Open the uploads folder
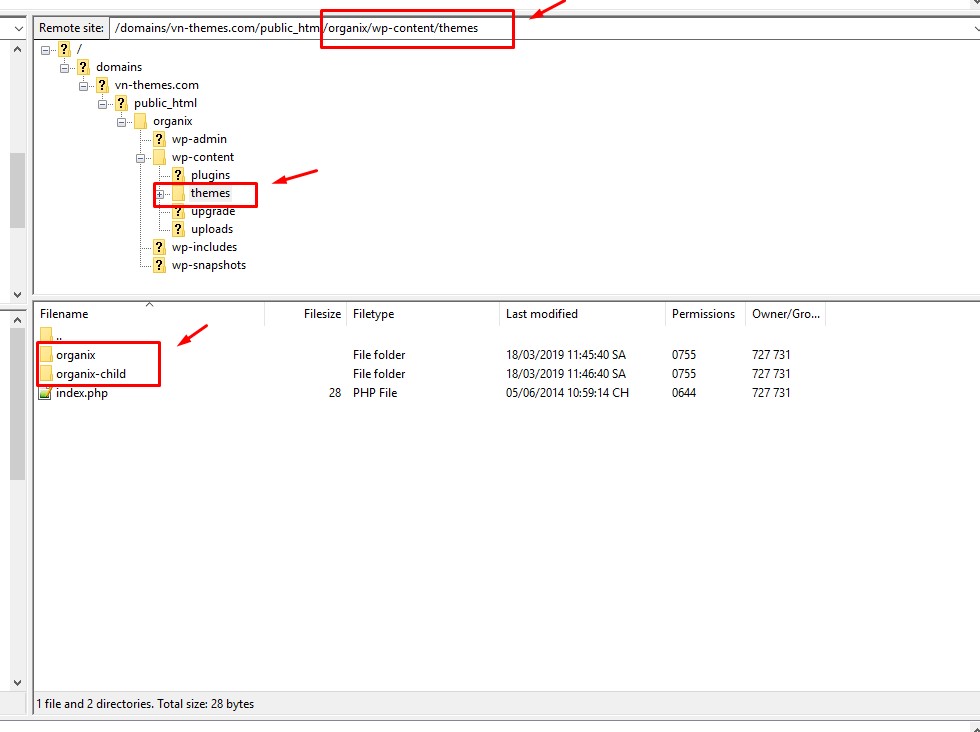Screen dimensions: 980x732 211,229
